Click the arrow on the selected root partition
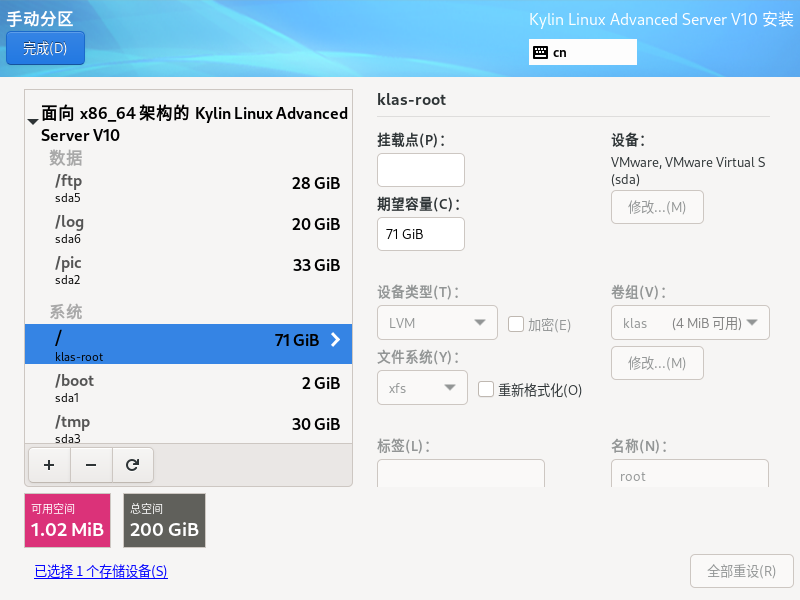The image size is (800, 600). [x=335, y=340]
